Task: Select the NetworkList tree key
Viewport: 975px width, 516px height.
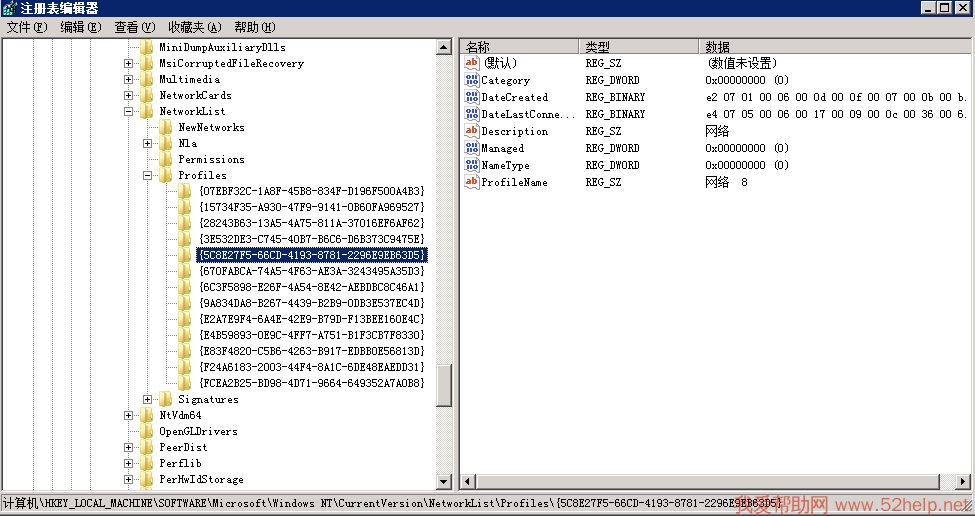Action: pos(192,111)
